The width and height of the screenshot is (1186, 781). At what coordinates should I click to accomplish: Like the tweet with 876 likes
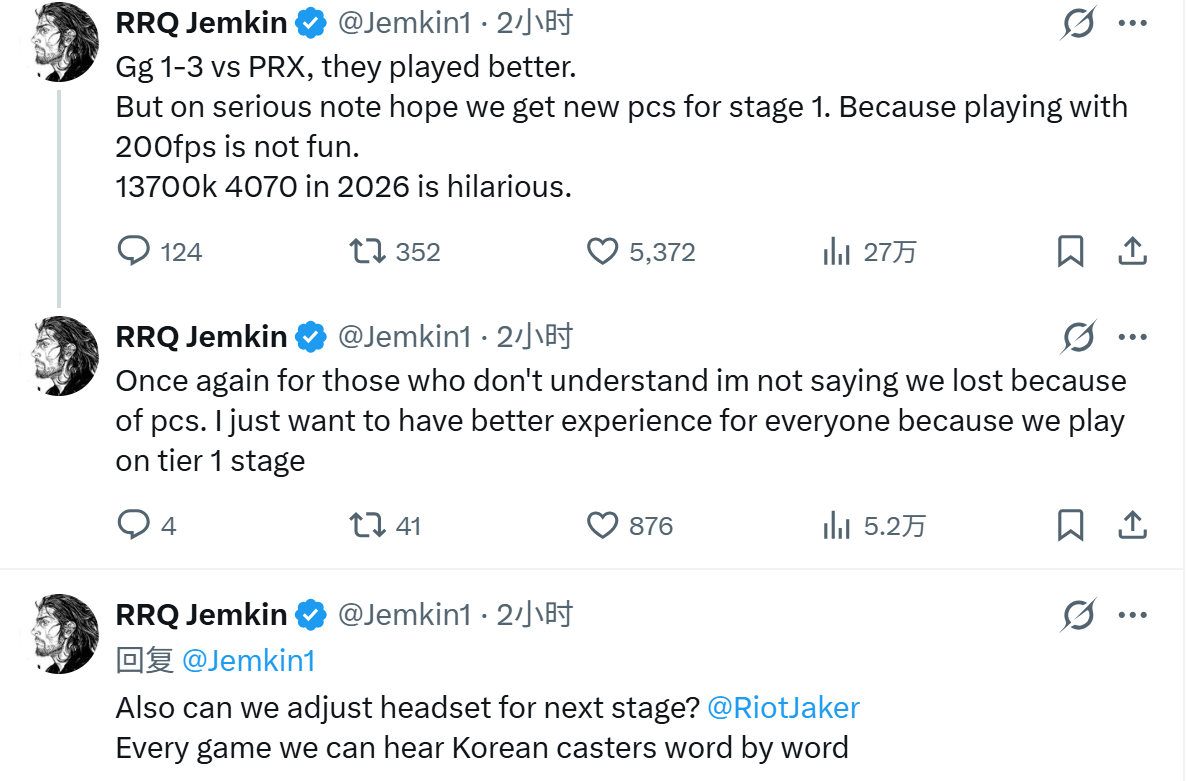(x=602, y=525)
